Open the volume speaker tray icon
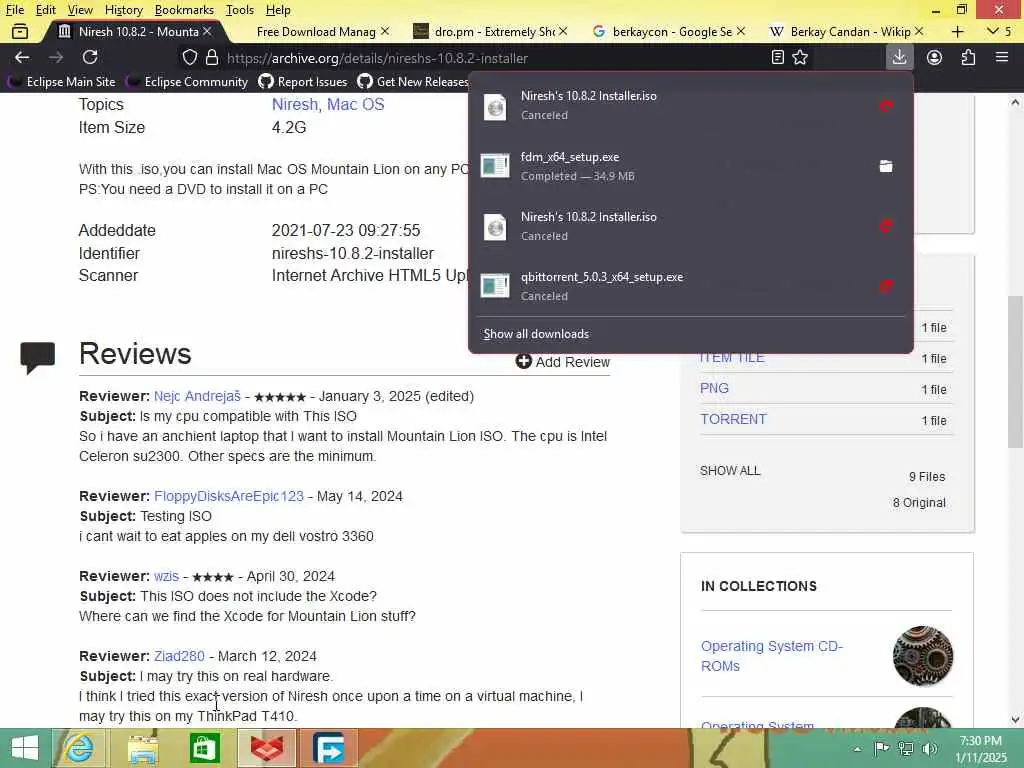The height and width of the screenshot is (768, 1024). pyautogui.click(x=929, y=748)
